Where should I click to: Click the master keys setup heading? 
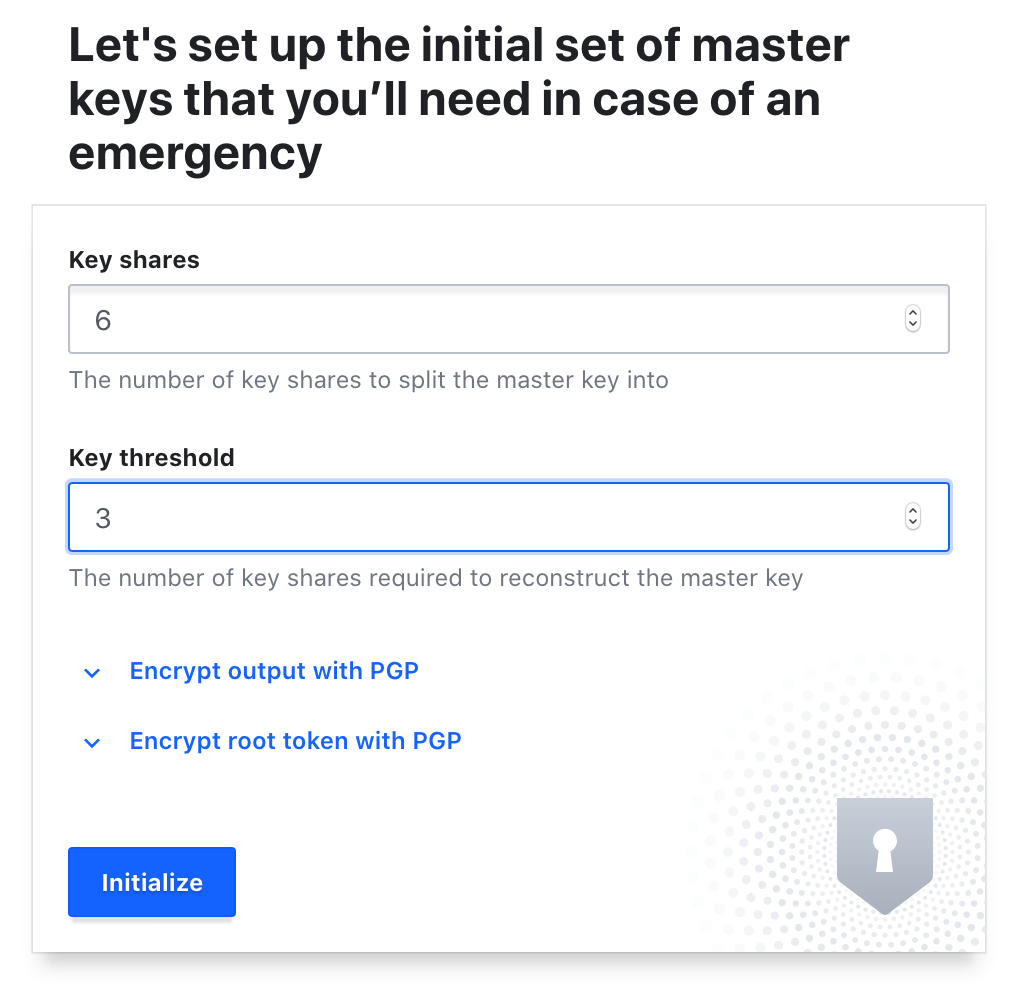(459, 99)
